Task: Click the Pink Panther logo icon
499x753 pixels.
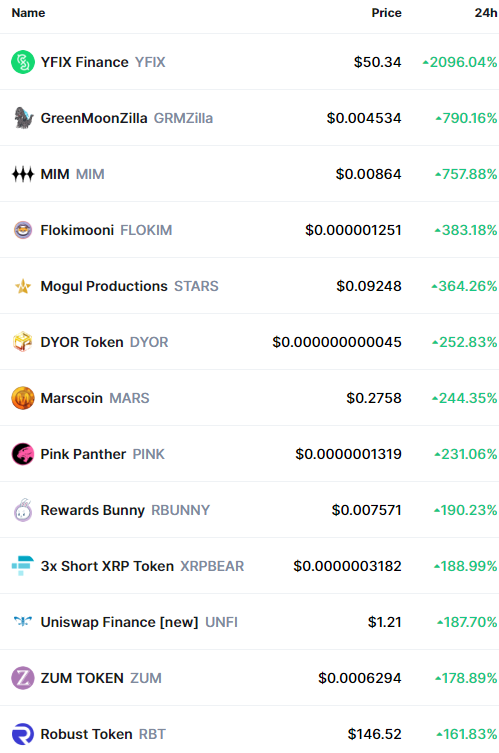Action: tap(23, 454)
